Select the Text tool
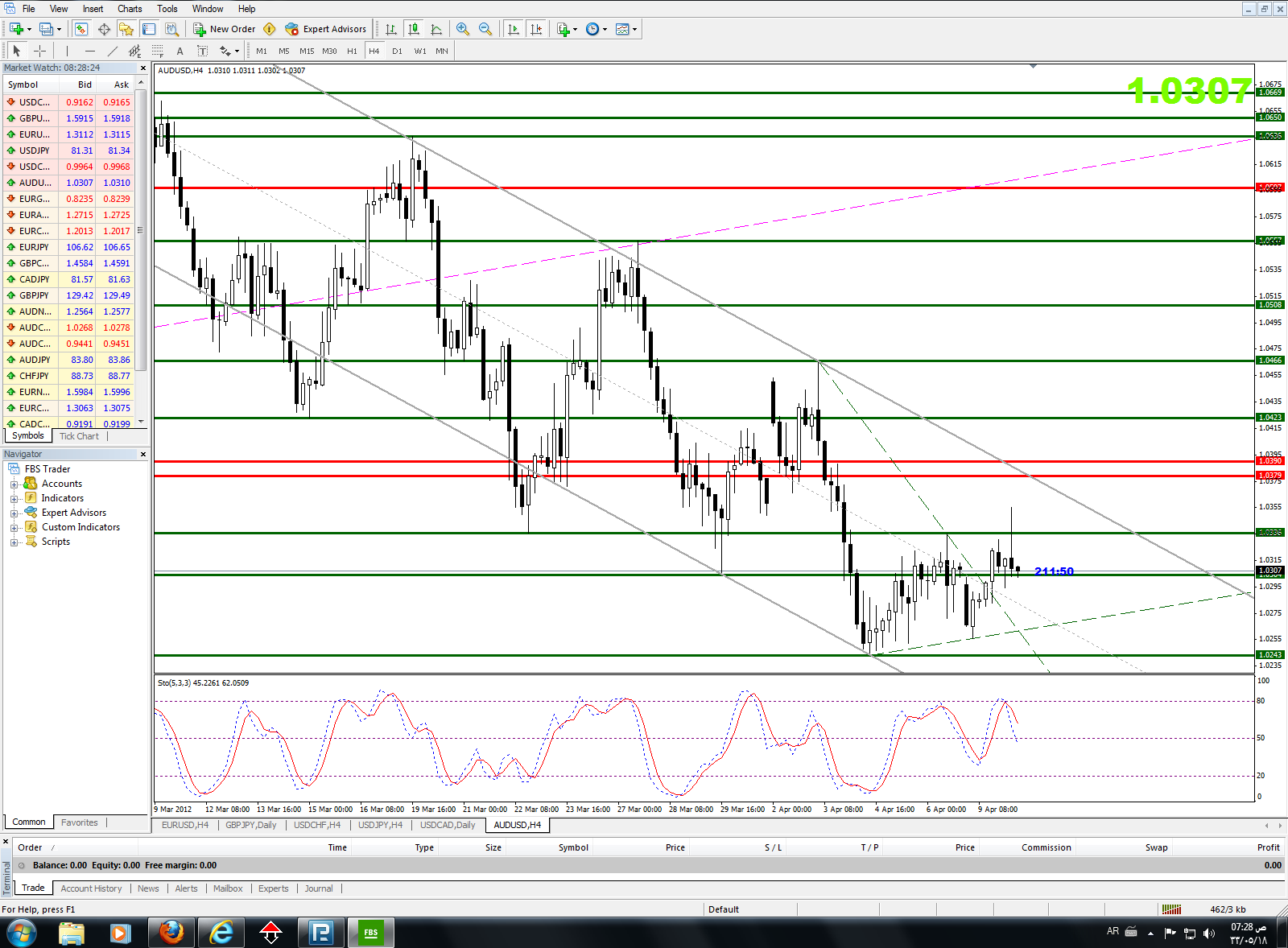This screenshot has width=1288, height=948. (x=180, y=51)
